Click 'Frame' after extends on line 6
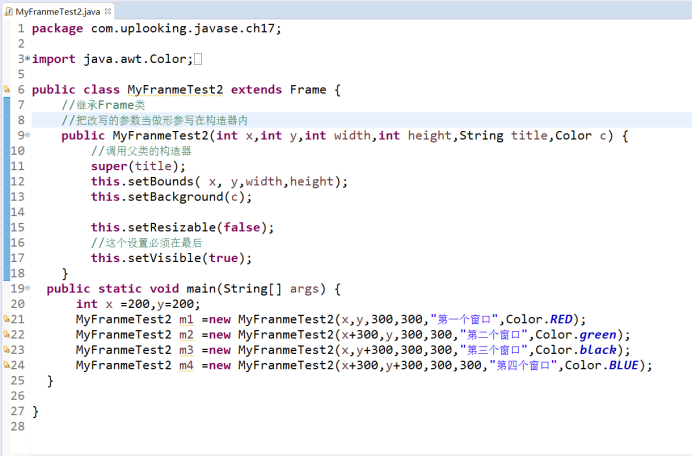 point(308,90)
